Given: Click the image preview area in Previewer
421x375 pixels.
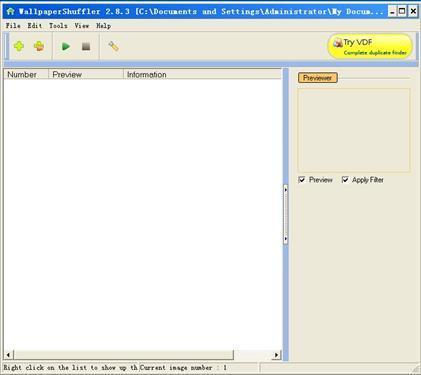Looking at the screenshot, I should pos(354,130).
